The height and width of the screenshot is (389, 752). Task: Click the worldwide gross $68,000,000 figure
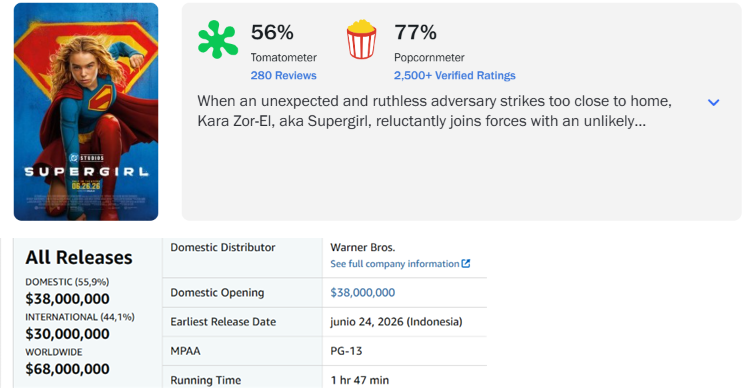(68, 369)
